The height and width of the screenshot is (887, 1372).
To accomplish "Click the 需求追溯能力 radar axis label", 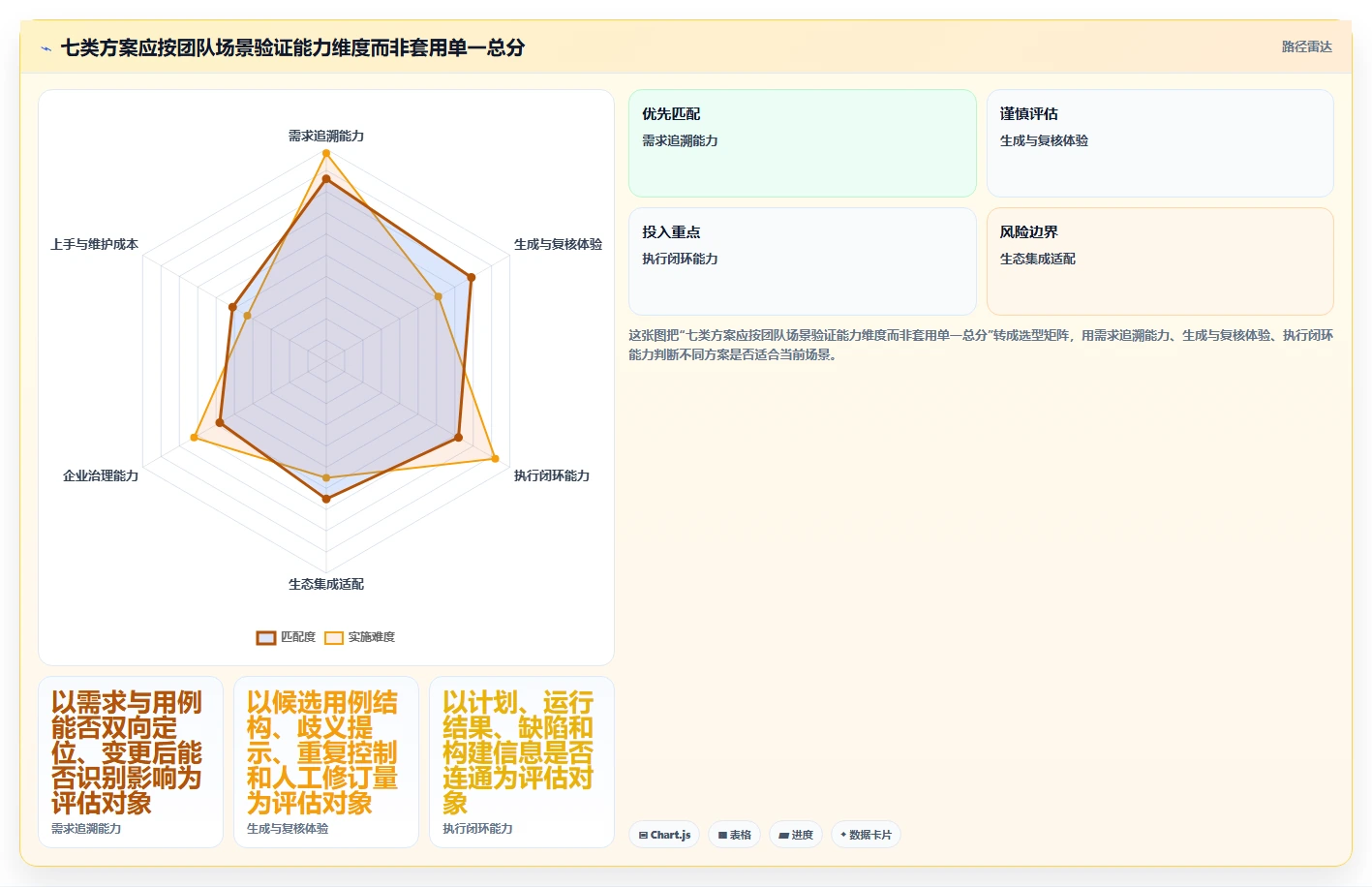I will pos(326,136).
